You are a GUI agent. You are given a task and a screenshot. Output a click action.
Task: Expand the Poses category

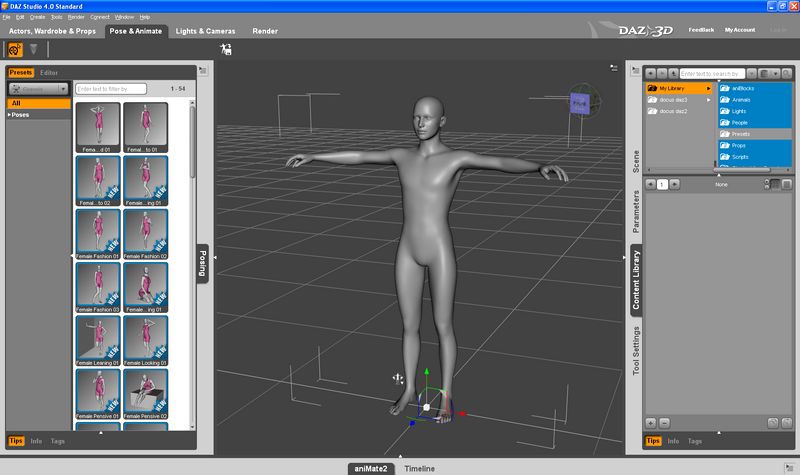click(x=9, y=115)
